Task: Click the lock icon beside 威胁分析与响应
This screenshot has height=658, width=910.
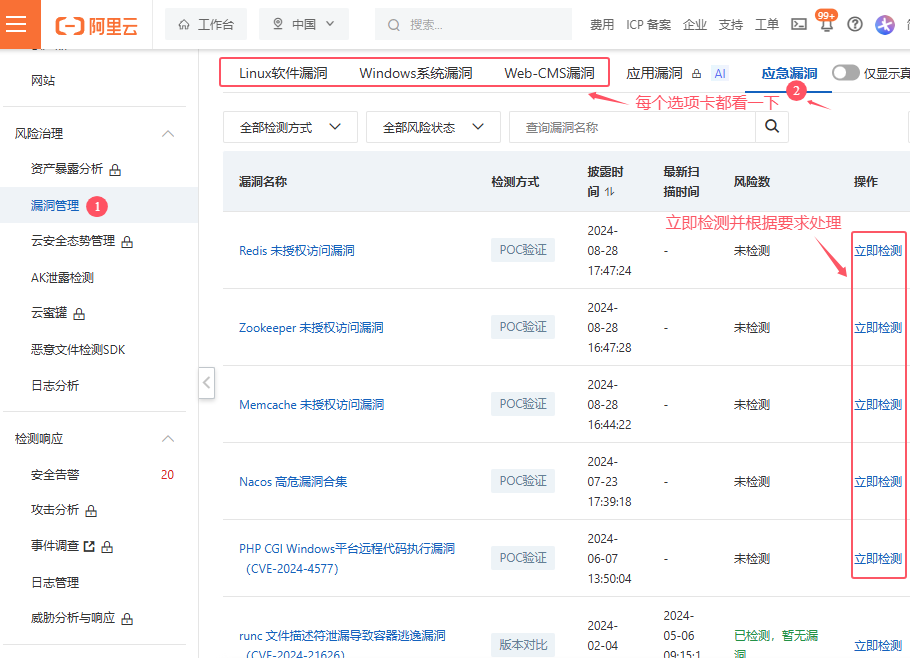Action: point(127,619)
